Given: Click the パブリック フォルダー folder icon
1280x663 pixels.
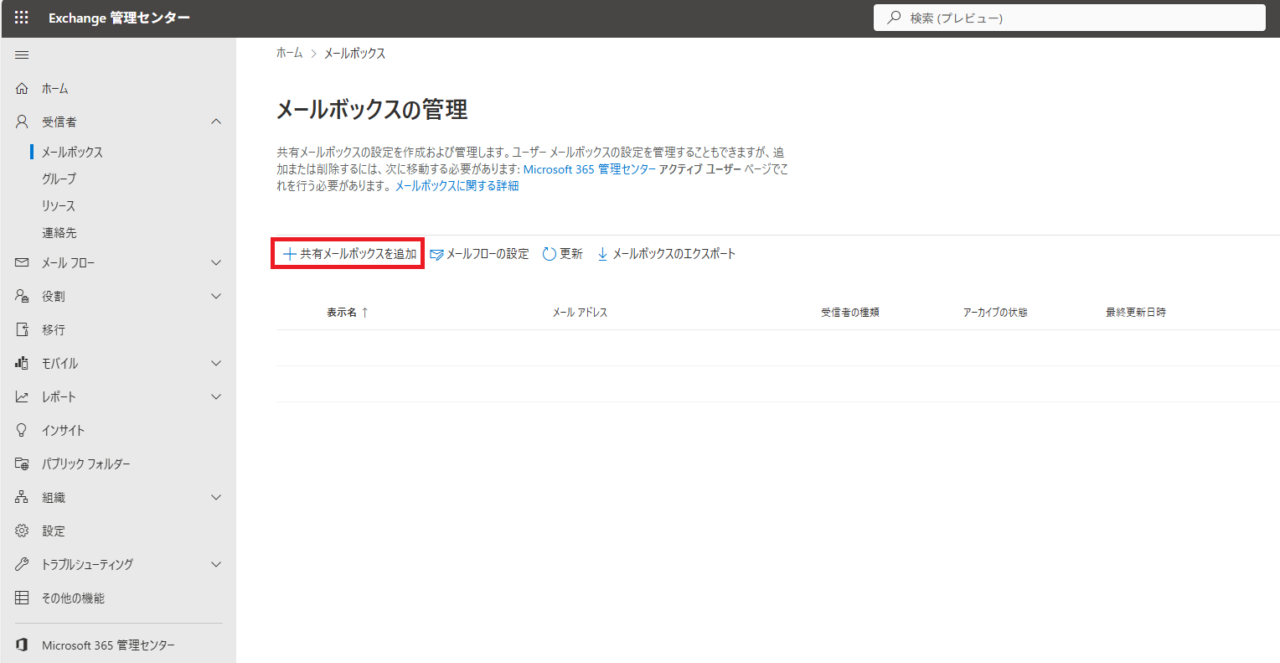Looking at the screenshot, I should pos(22,464).
